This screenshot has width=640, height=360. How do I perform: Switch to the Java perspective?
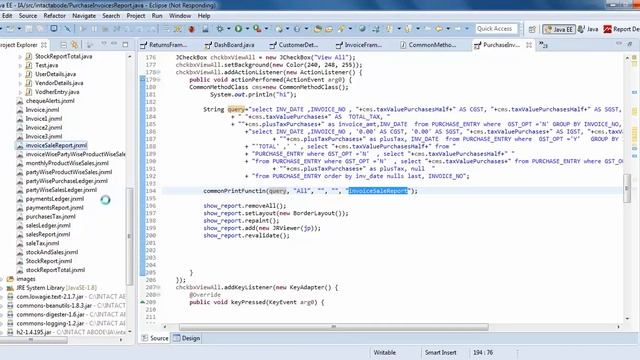tap(588, 29)
